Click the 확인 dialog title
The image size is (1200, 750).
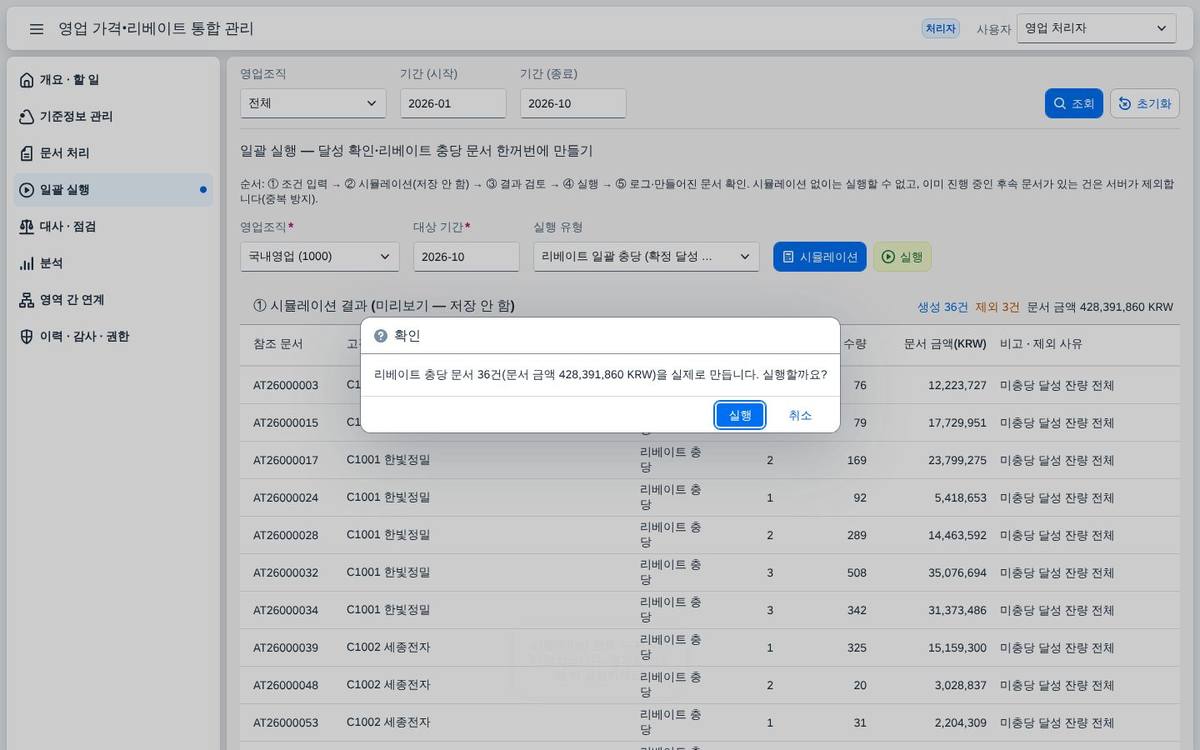click(407, 336)
